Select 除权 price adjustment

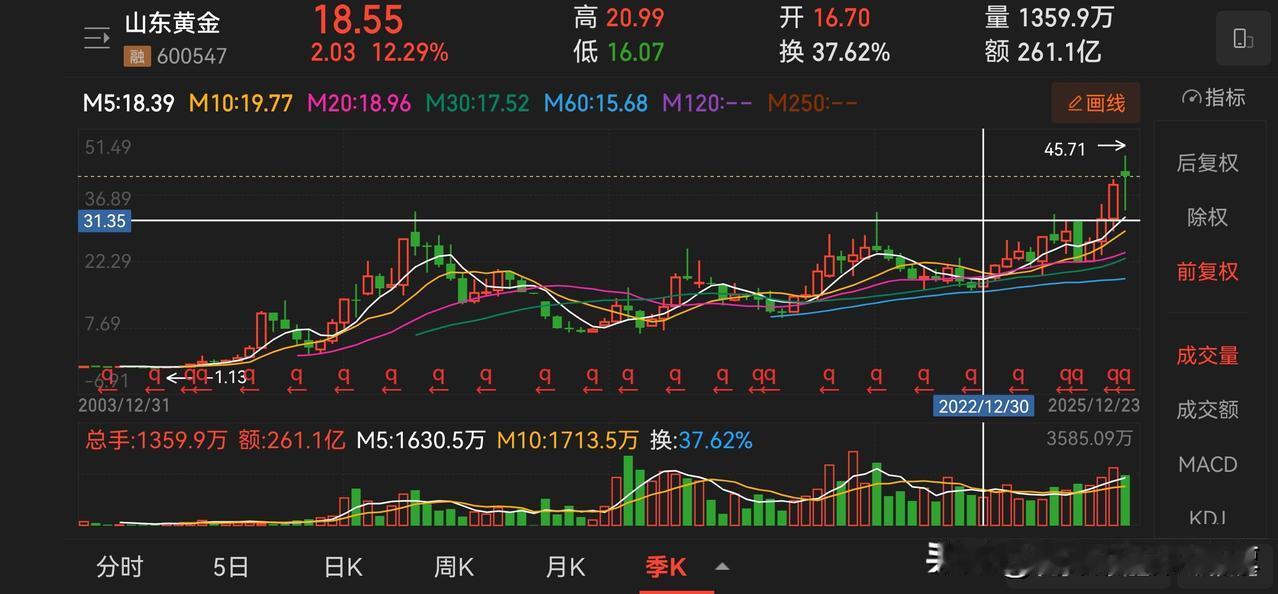coord(1207,217)
